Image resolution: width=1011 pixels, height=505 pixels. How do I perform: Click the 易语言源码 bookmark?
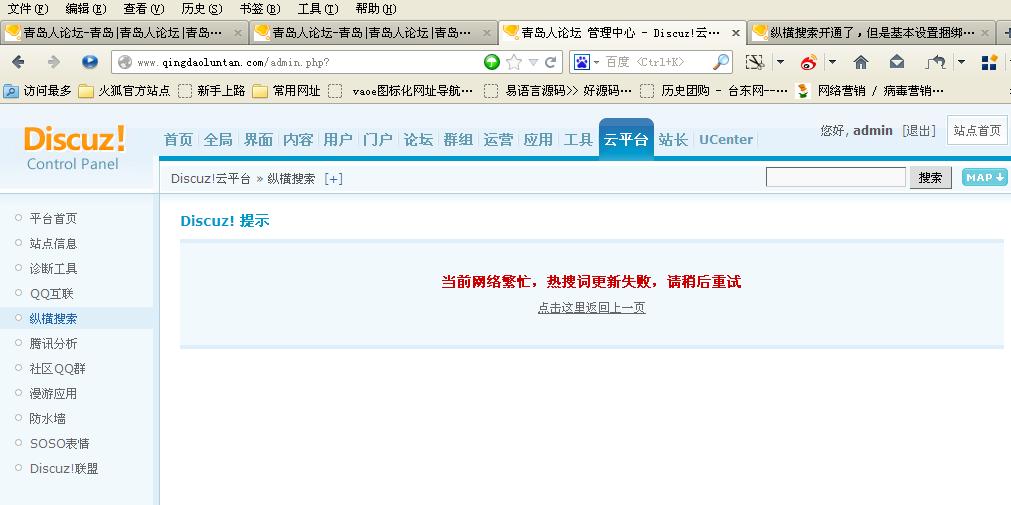[558, 91]
